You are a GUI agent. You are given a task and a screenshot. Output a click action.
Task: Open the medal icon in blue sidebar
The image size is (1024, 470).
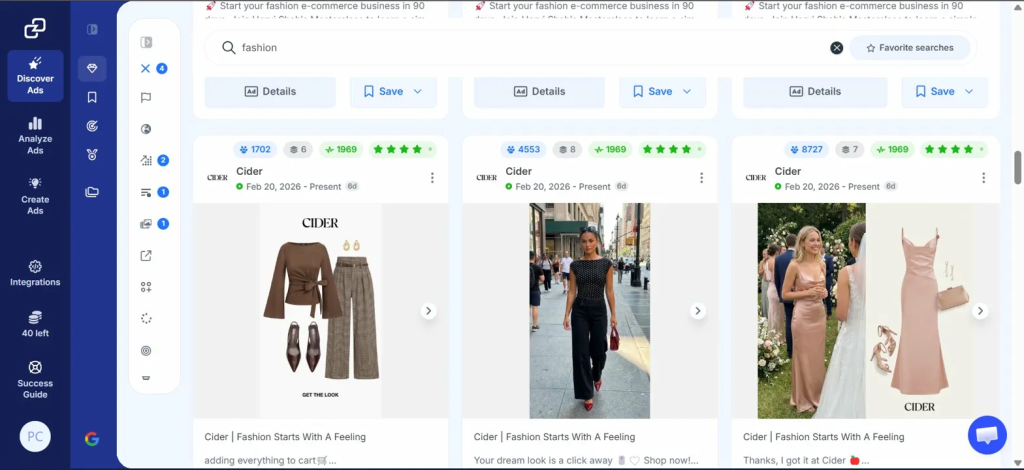[92, 155]
